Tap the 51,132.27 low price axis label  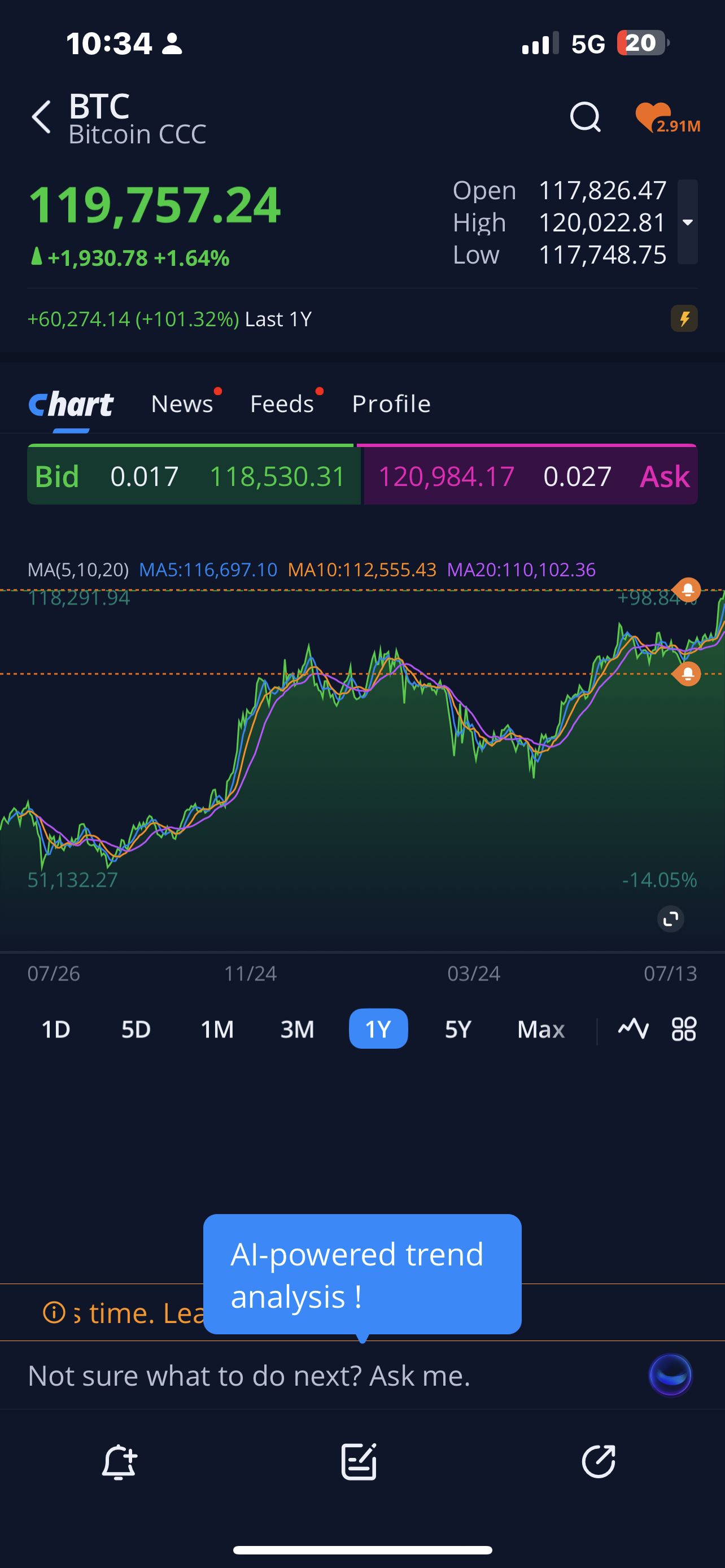pyautogui.click(x=72, y=879)
